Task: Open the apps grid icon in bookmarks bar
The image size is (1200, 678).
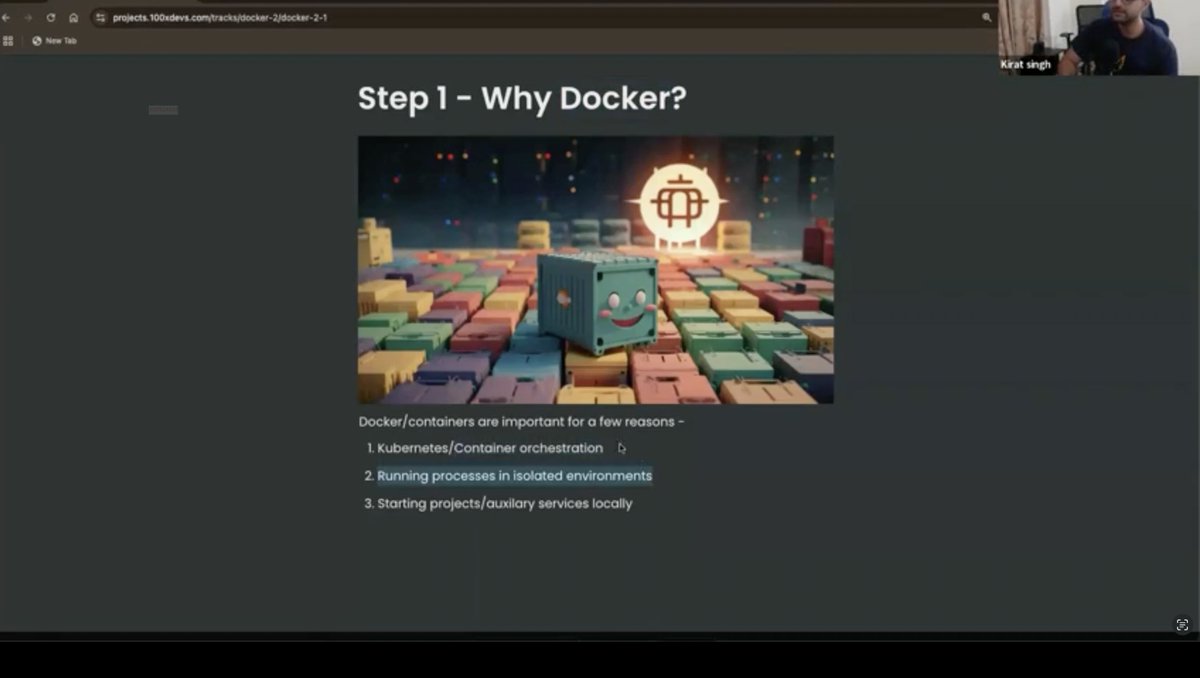Action: coord(8,41)
